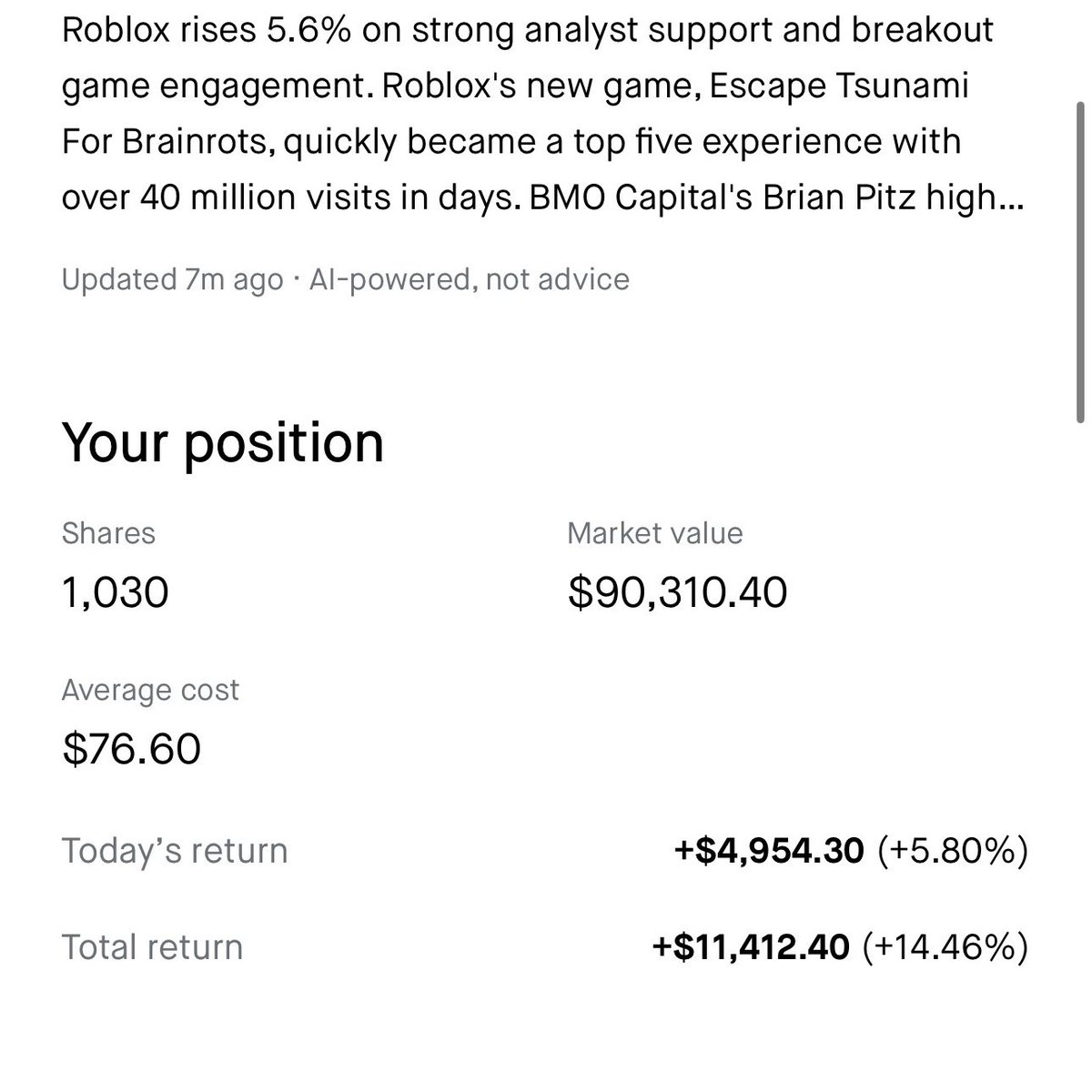1092x1092 pixels.
Task: Tap the 'Updated 7m ago' timestamp
Action: [172, 279]
